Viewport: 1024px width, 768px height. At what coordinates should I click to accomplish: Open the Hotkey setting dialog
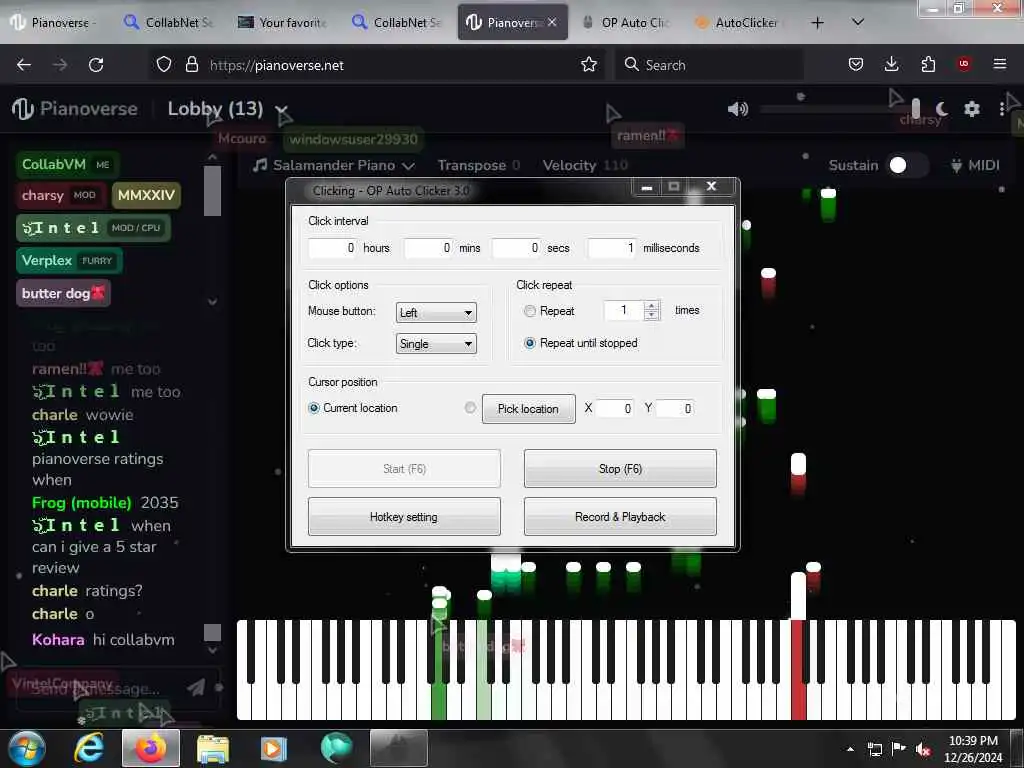coord(404,517)
